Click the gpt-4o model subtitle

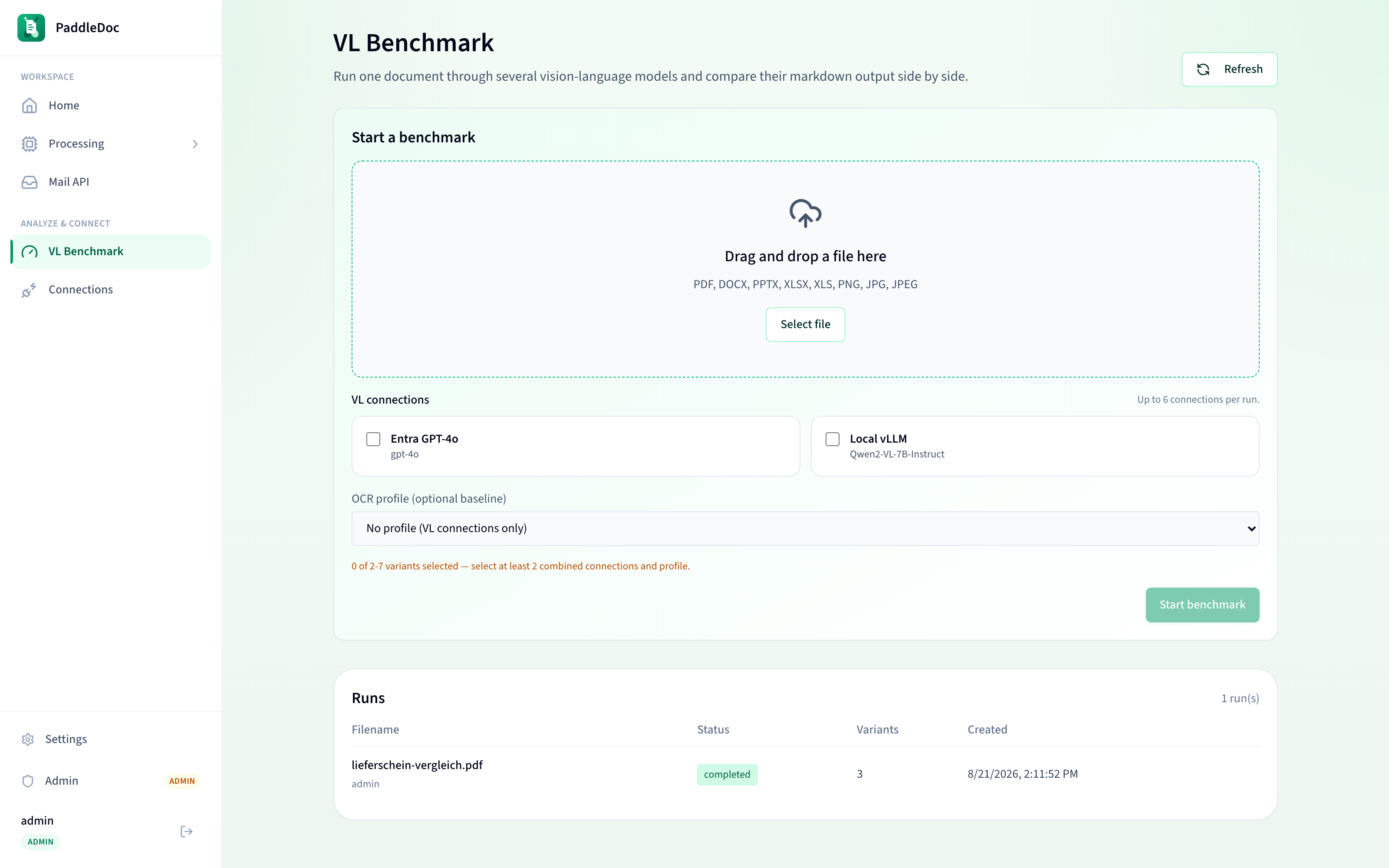405,455
